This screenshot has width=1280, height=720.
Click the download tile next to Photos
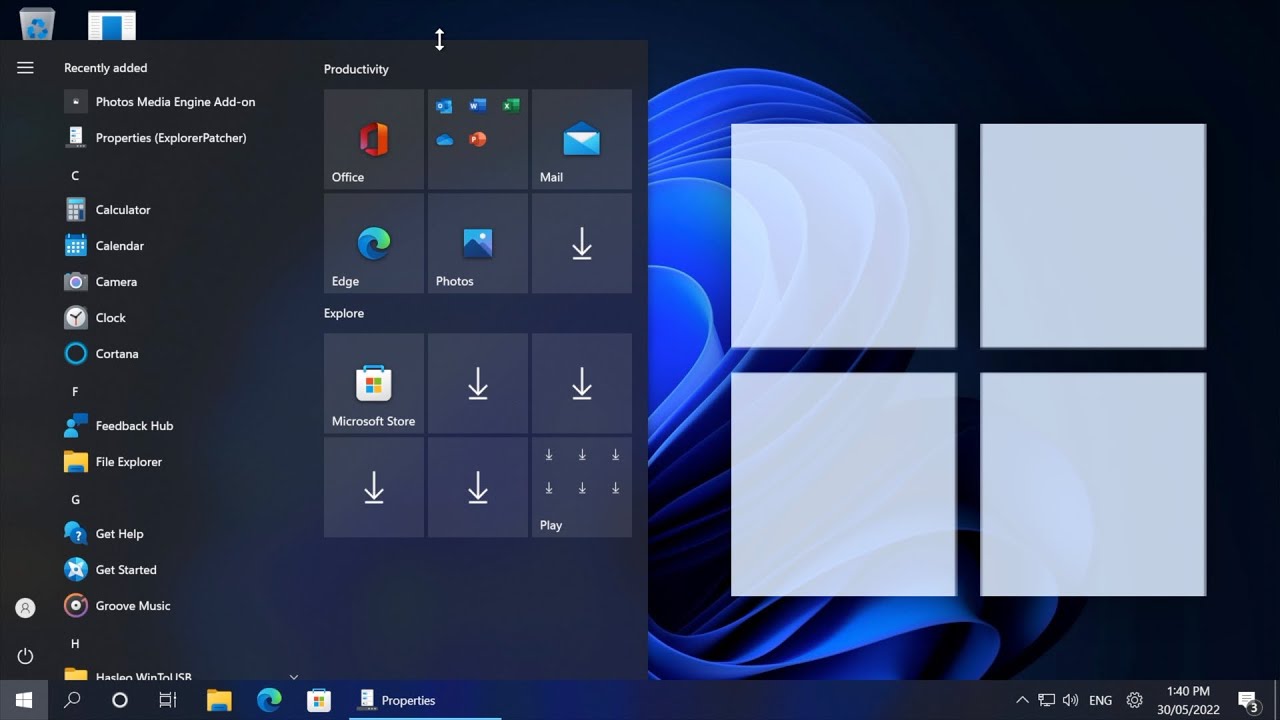pos(582,243)
